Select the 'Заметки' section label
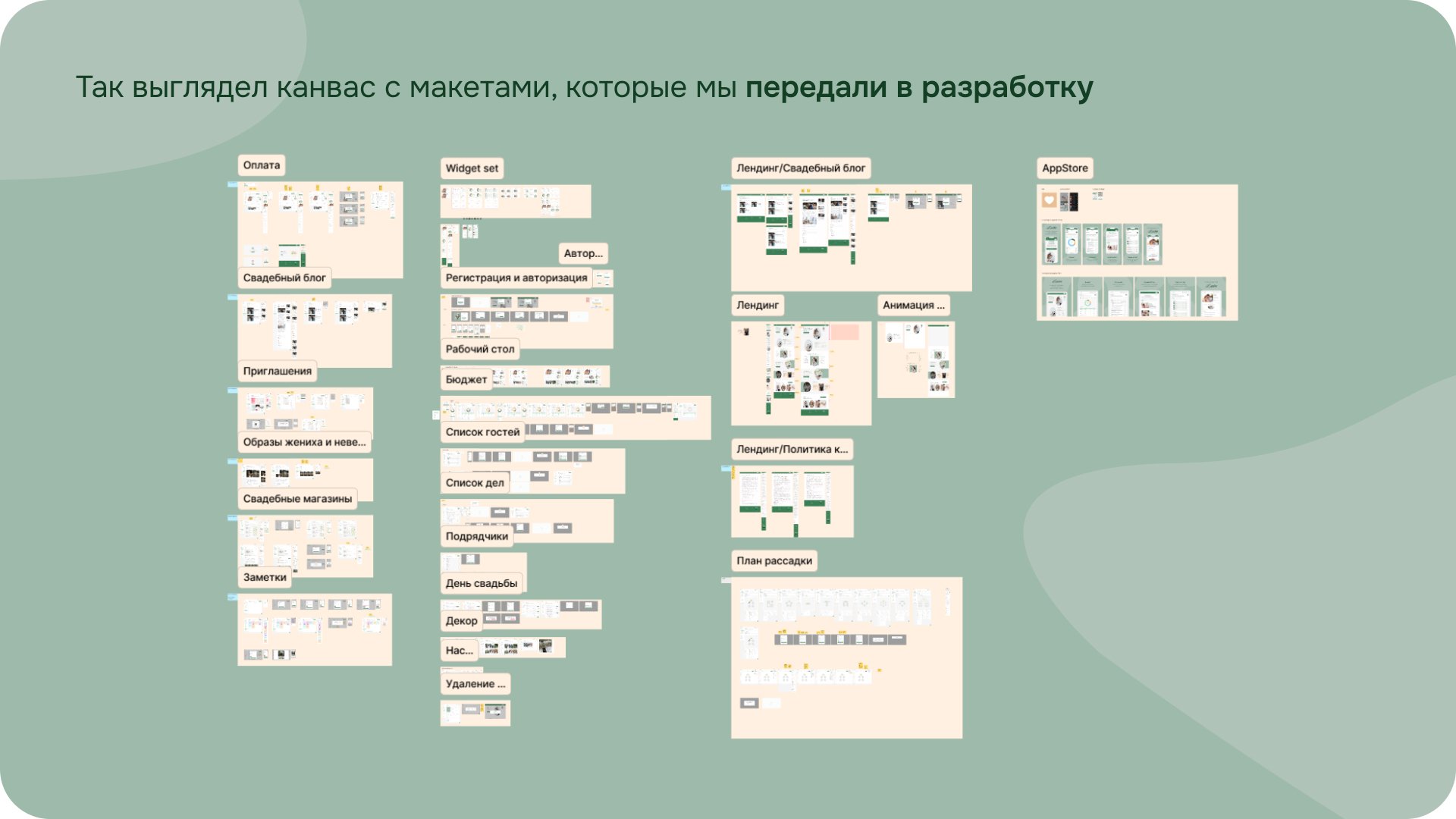Viewport: 1456px width, 819px height. pyautogui.click(x=264, y=578)
